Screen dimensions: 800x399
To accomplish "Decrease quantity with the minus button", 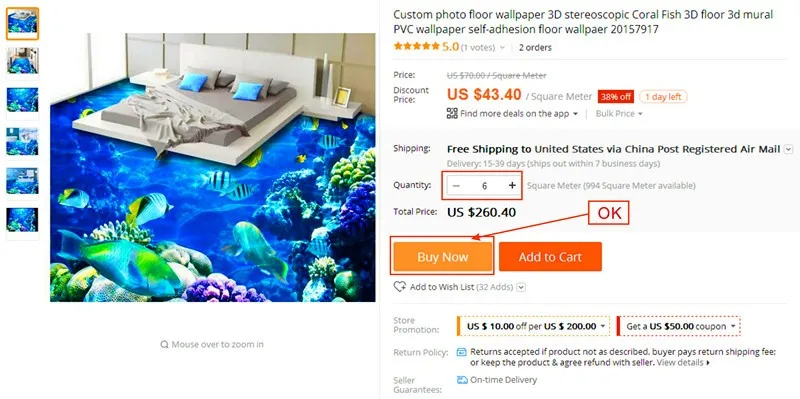I will (456, 186).
